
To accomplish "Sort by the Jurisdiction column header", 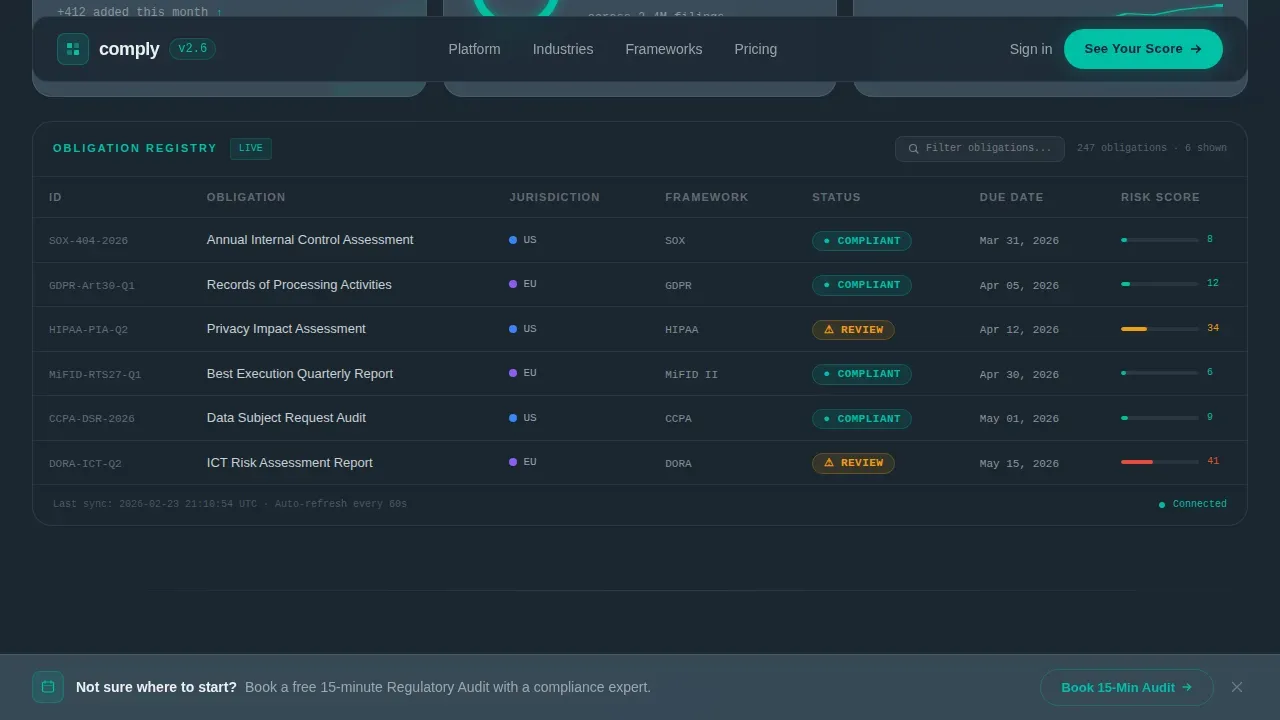I will pos(554,197).
